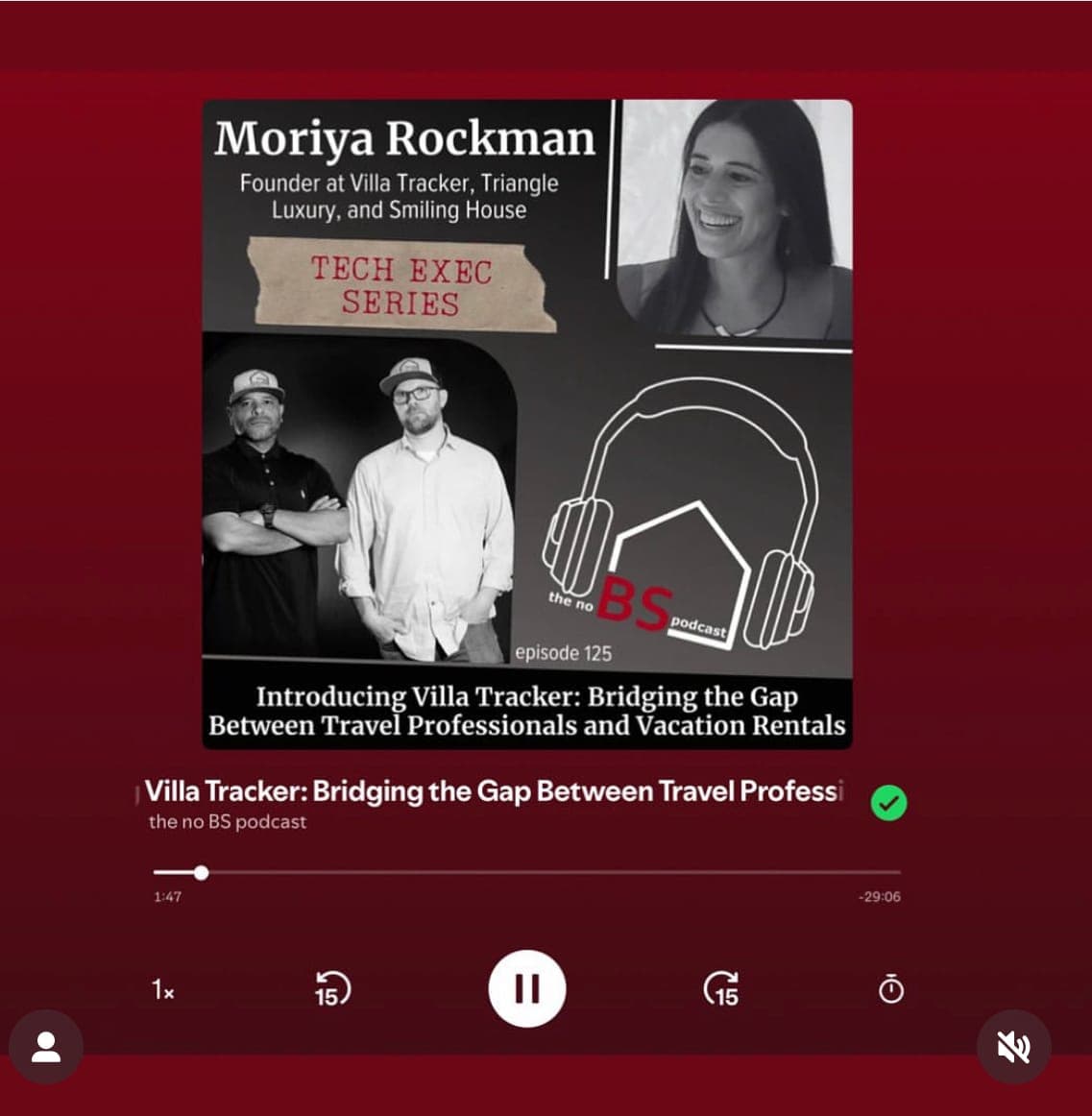The width and height of the screenshot is (1092, 1116).
Task: Open the sleep timer icon
Action: pyautogui.click(x=891, y=989)
